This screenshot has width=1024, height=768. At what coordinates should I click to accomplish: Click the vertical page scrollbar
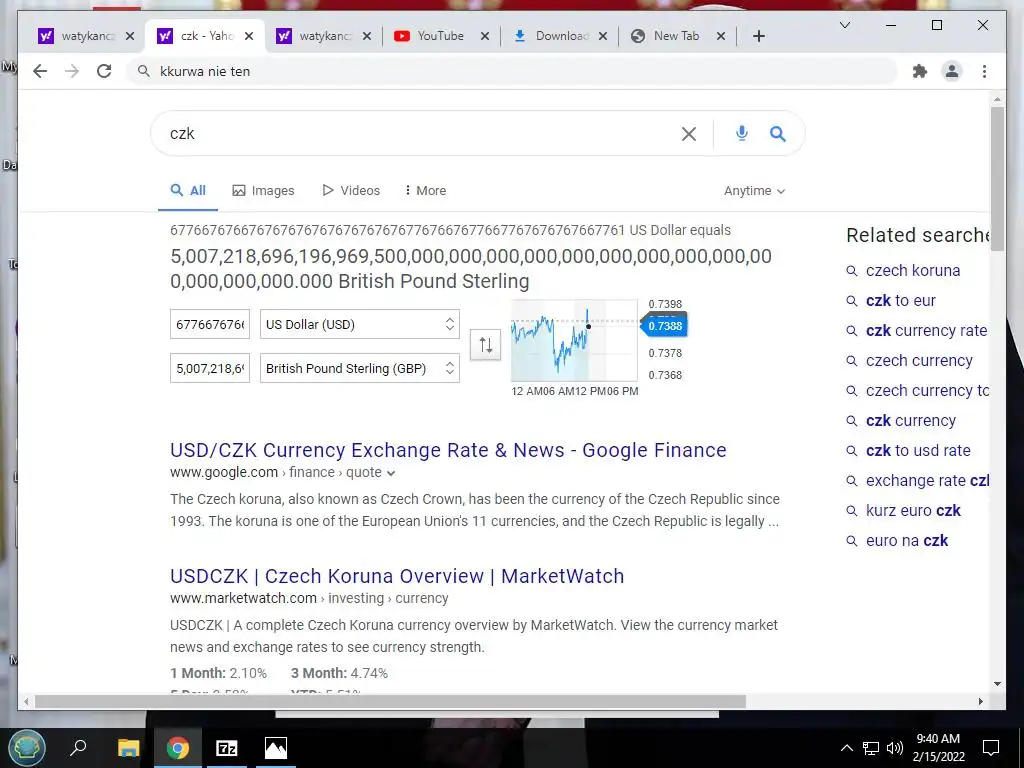(x=997, y=179)
